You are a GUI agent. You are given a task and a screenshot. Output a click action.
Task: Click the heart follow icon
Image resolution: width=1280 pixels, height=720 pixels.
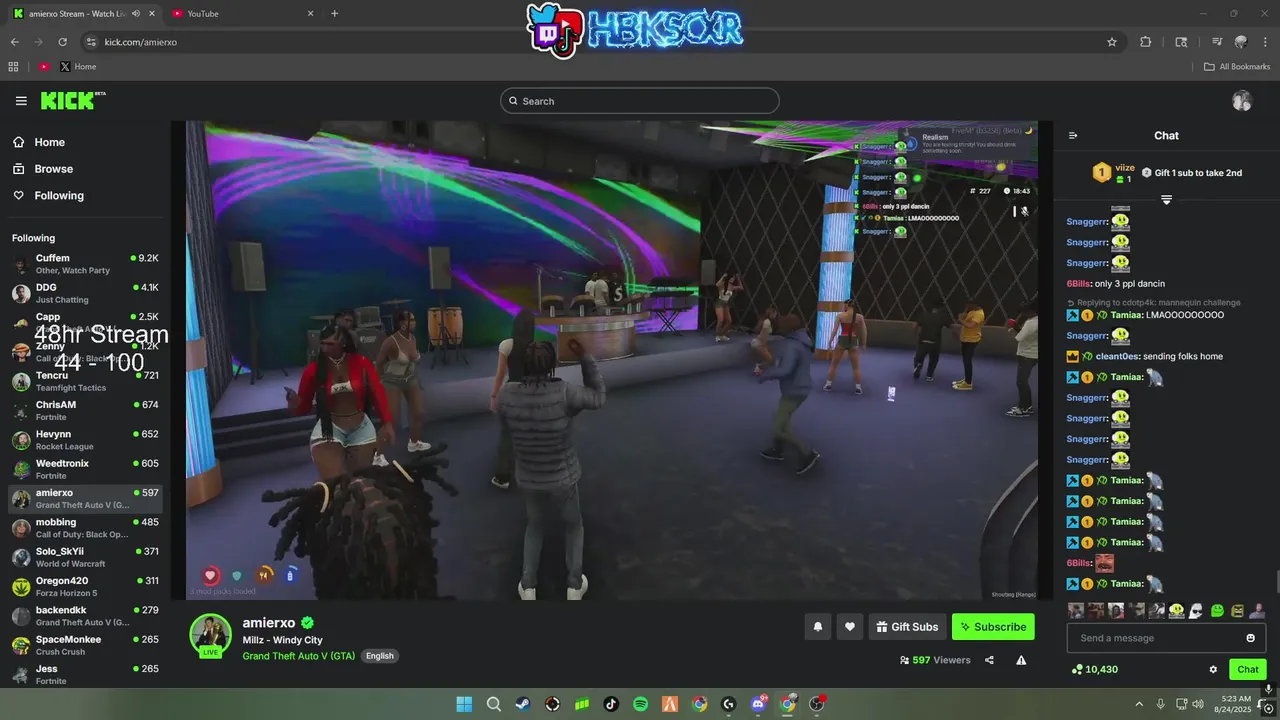click(x=850, y=627)
